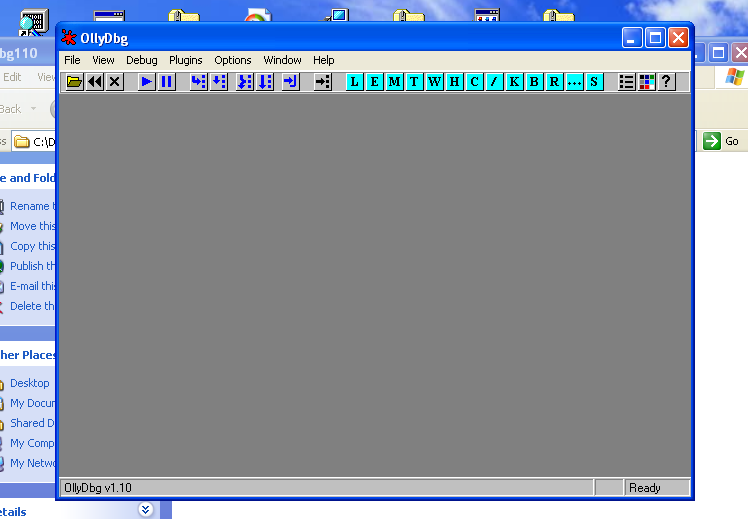Show Threads with T button
The image size is (748, 519).
coord(414,82)
